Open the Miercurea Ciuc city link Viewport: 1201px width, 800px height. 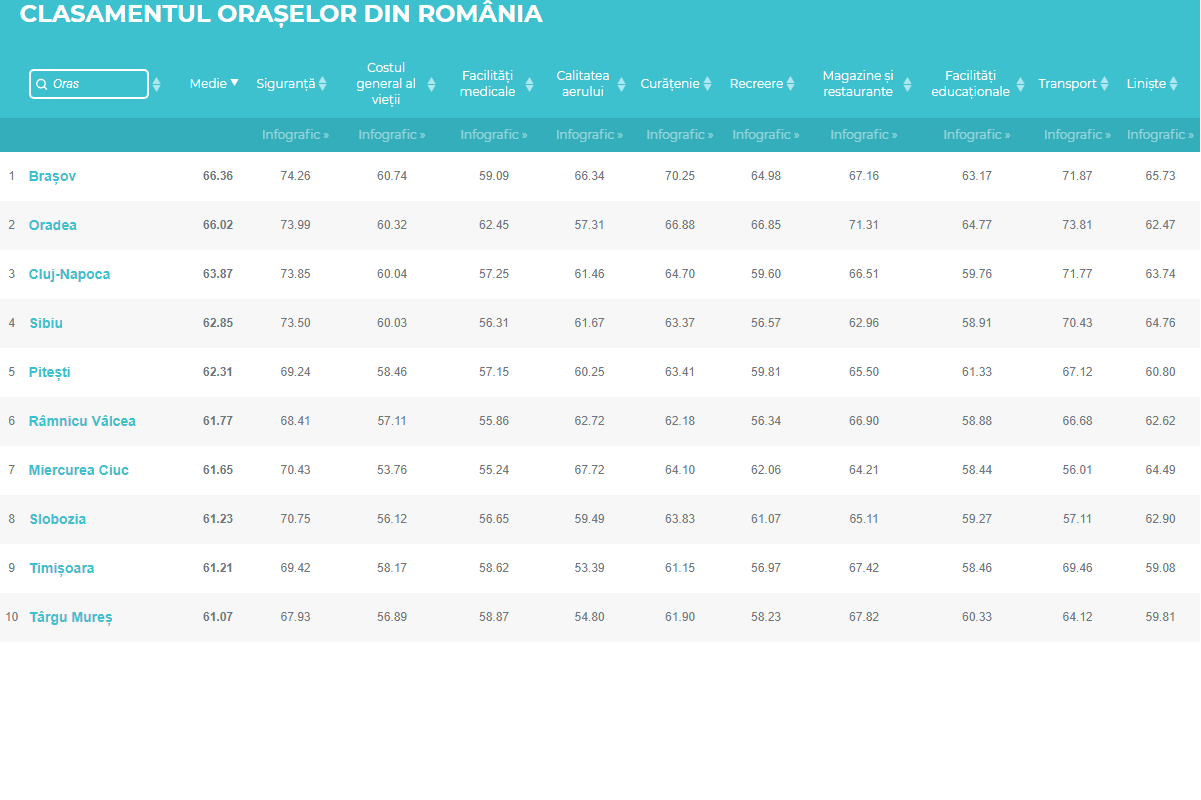79,470
